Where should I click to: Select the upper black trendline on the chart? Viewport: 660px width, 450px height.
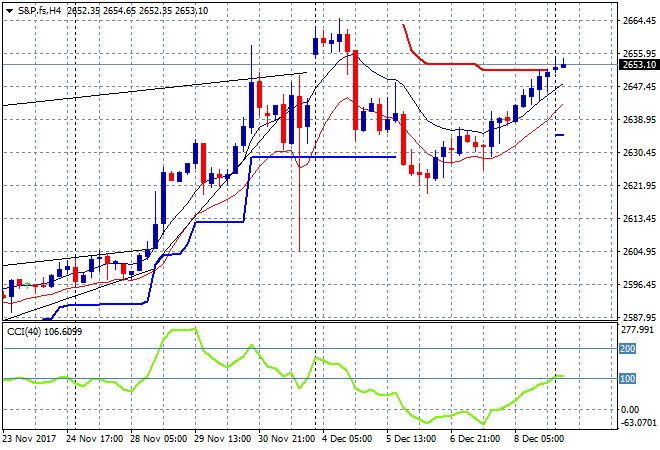(154, 89)
